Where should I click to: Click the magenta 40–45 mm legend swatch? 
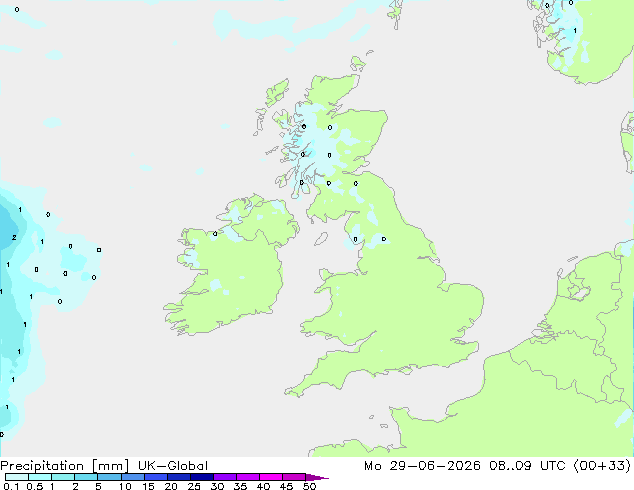click(271, 477)
